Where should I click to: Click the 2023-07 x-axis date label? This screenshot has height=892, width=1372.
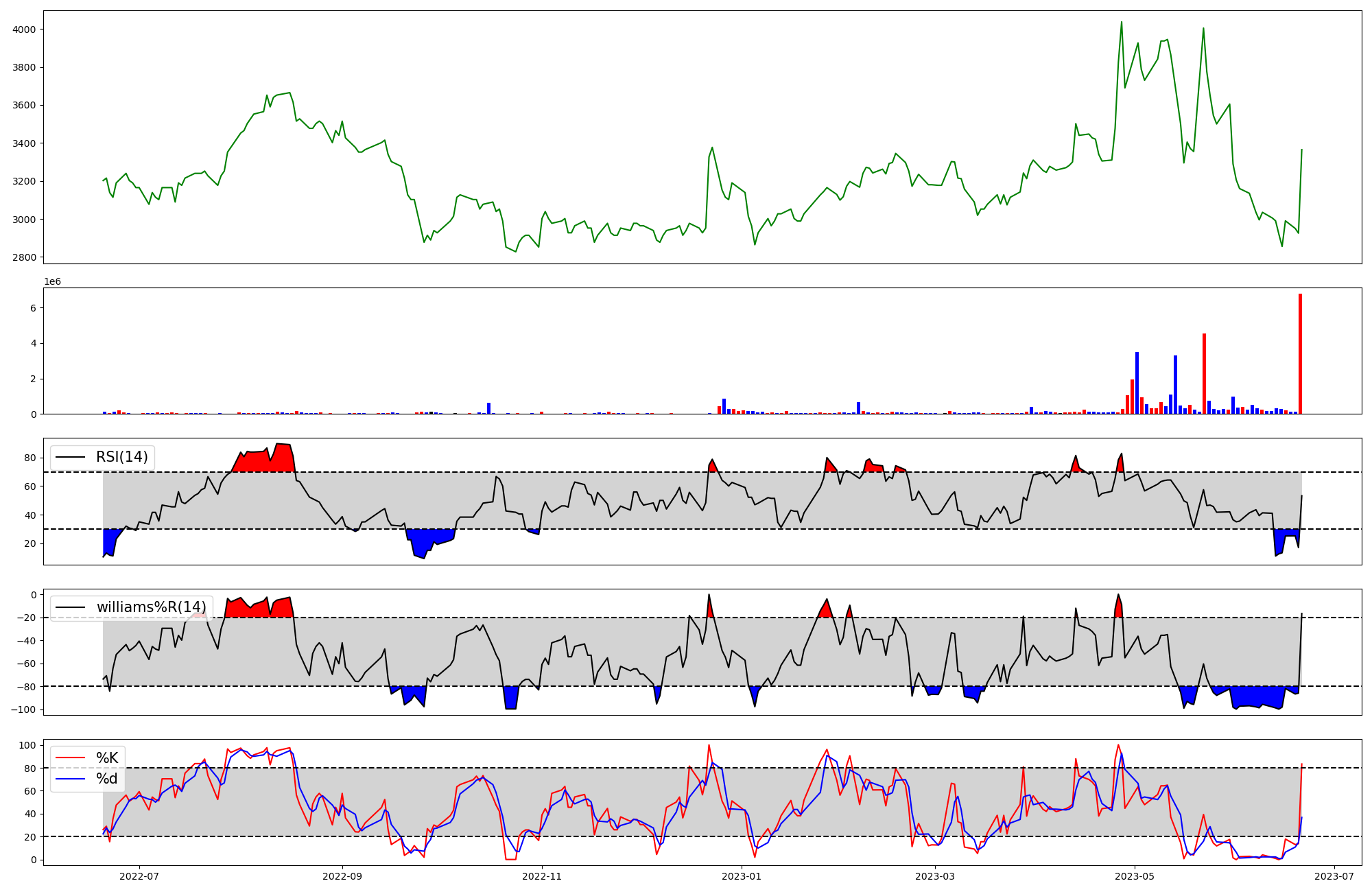1334,876
